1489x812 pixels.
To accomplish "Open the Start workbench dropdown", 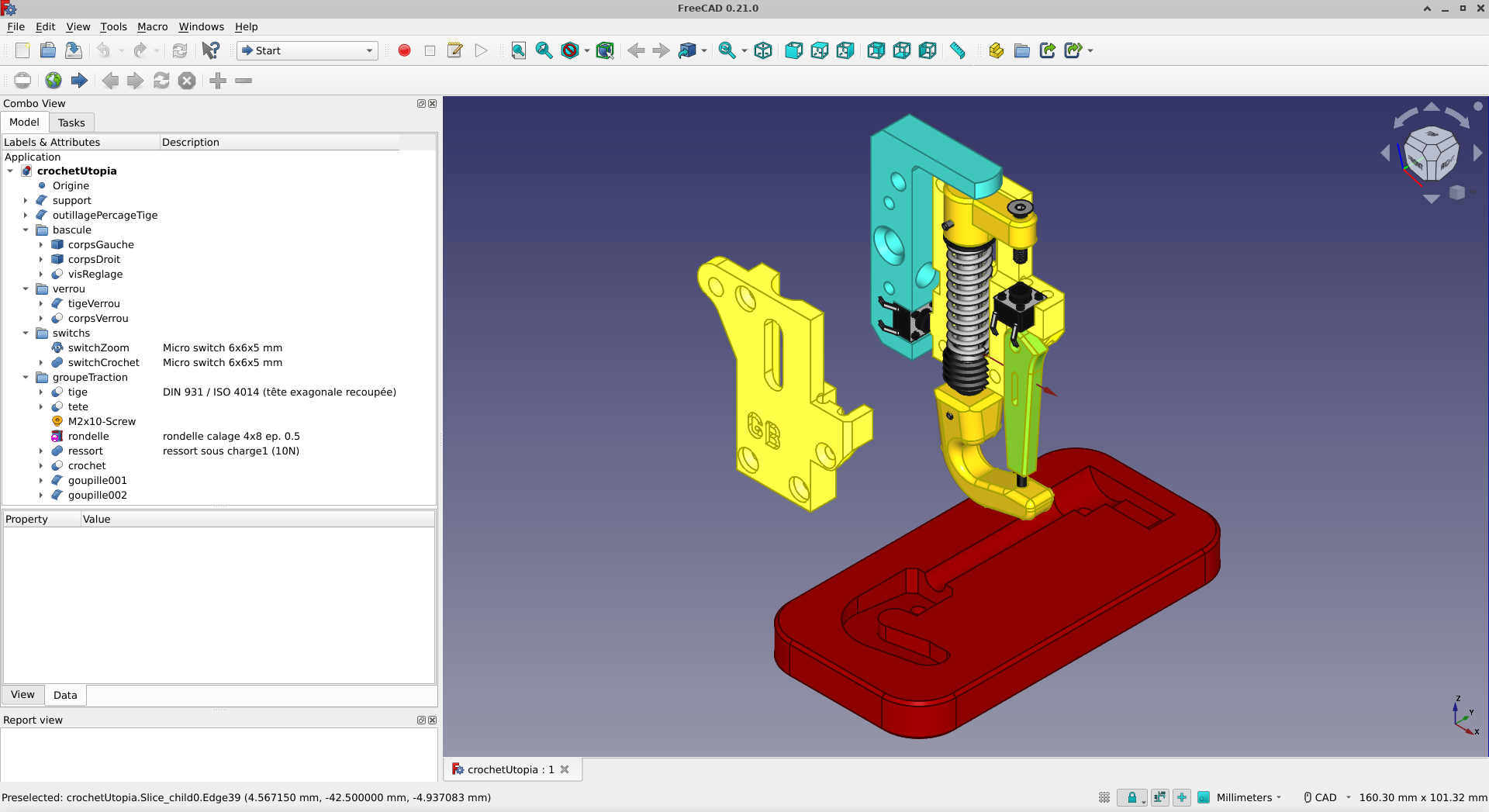I will point(307,50).
